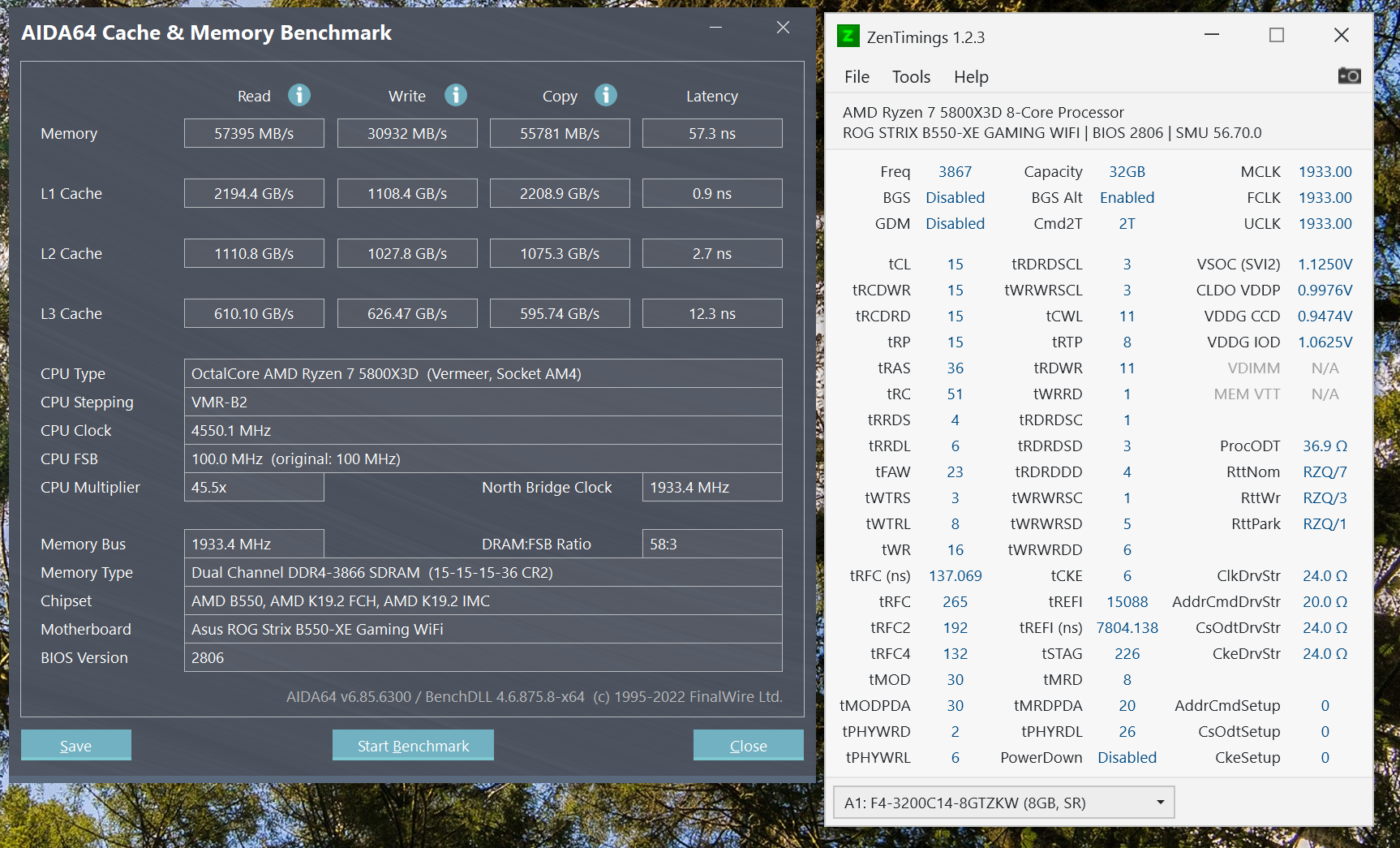Click L3 Cache latency 12.3 ns
Image resolution: width=1400 pixels, height=848 pixels.
pos(712,313)
